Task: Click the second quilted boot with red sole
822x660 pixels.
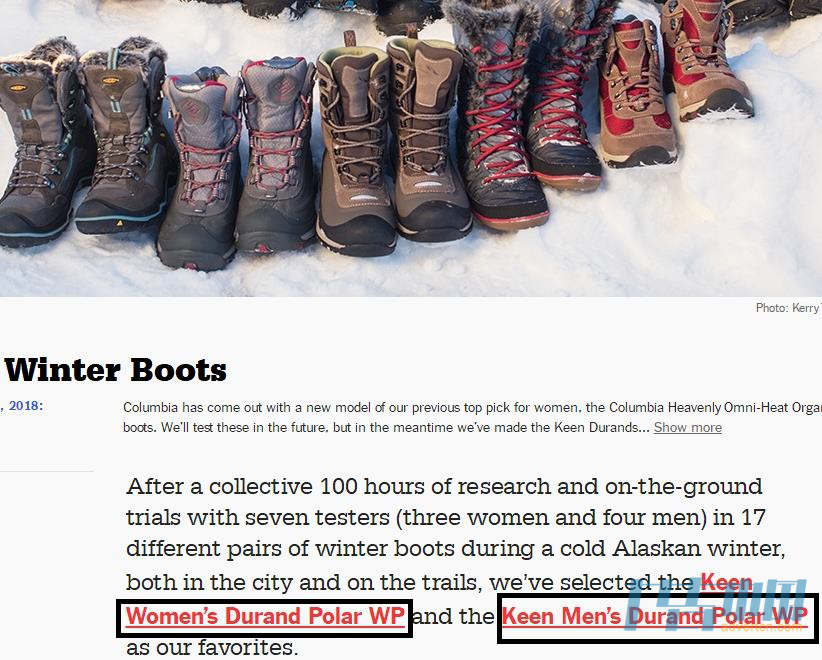Action: click(x=564, y=100)
